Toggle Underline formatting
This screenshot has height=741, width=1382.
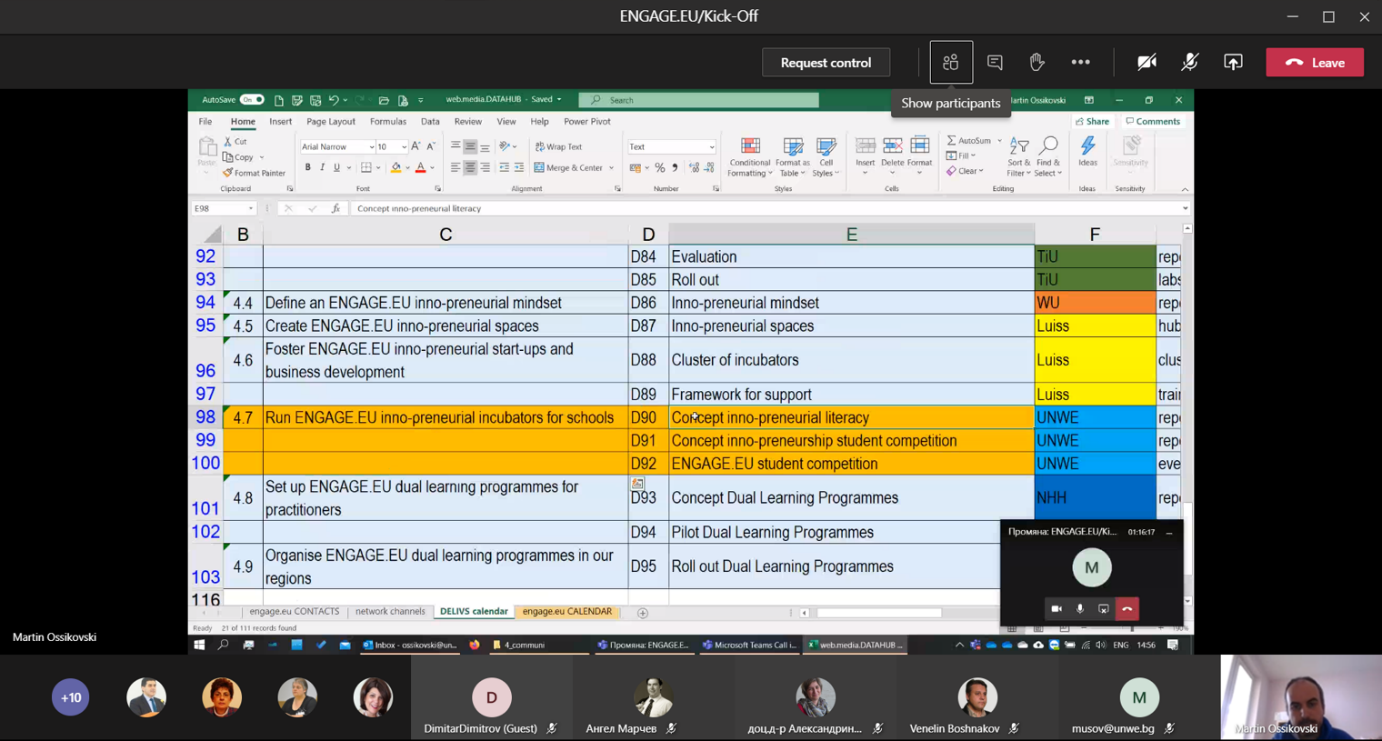336,168
